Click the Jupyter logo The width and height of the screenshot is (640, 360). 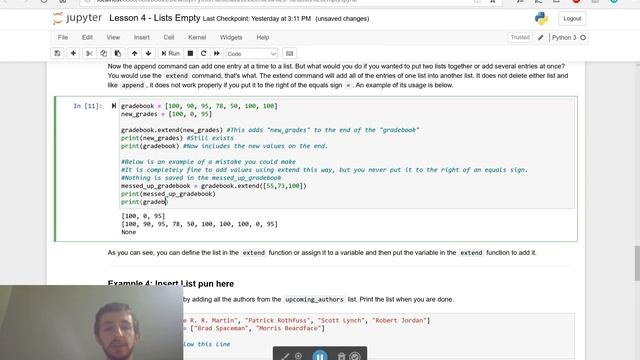pos(77,18)
